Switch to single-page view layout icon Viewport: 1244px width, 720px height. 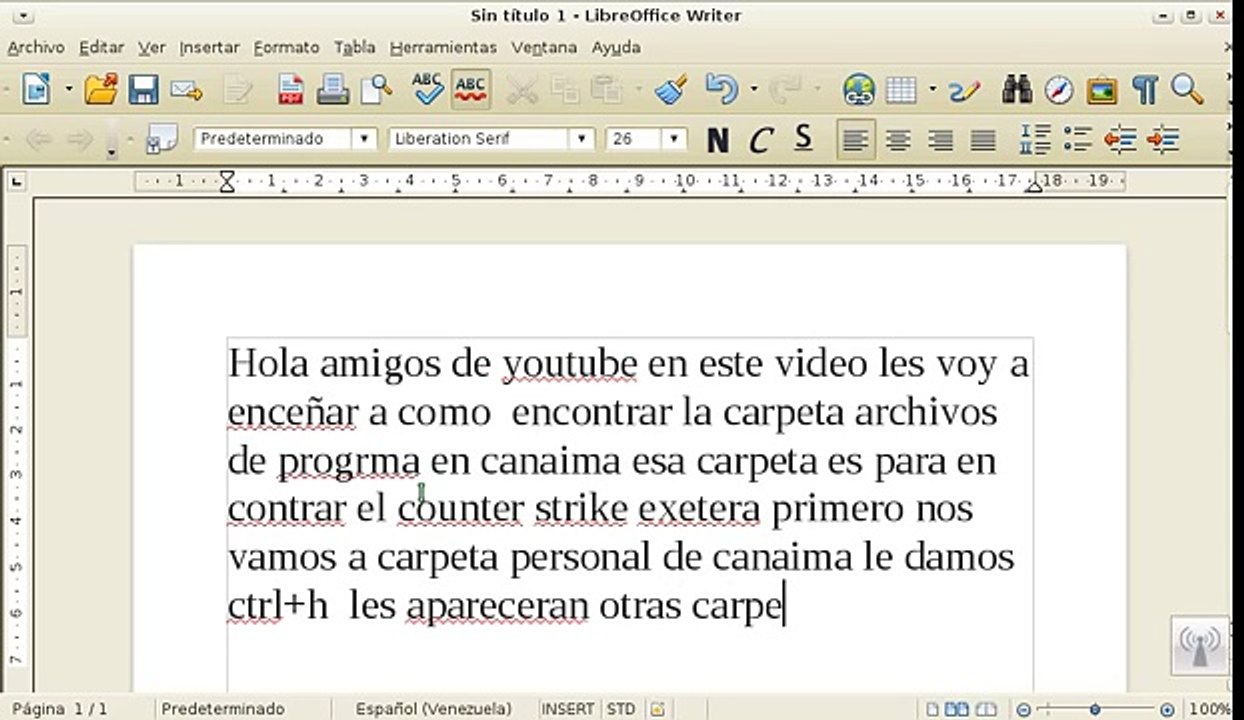933,709
